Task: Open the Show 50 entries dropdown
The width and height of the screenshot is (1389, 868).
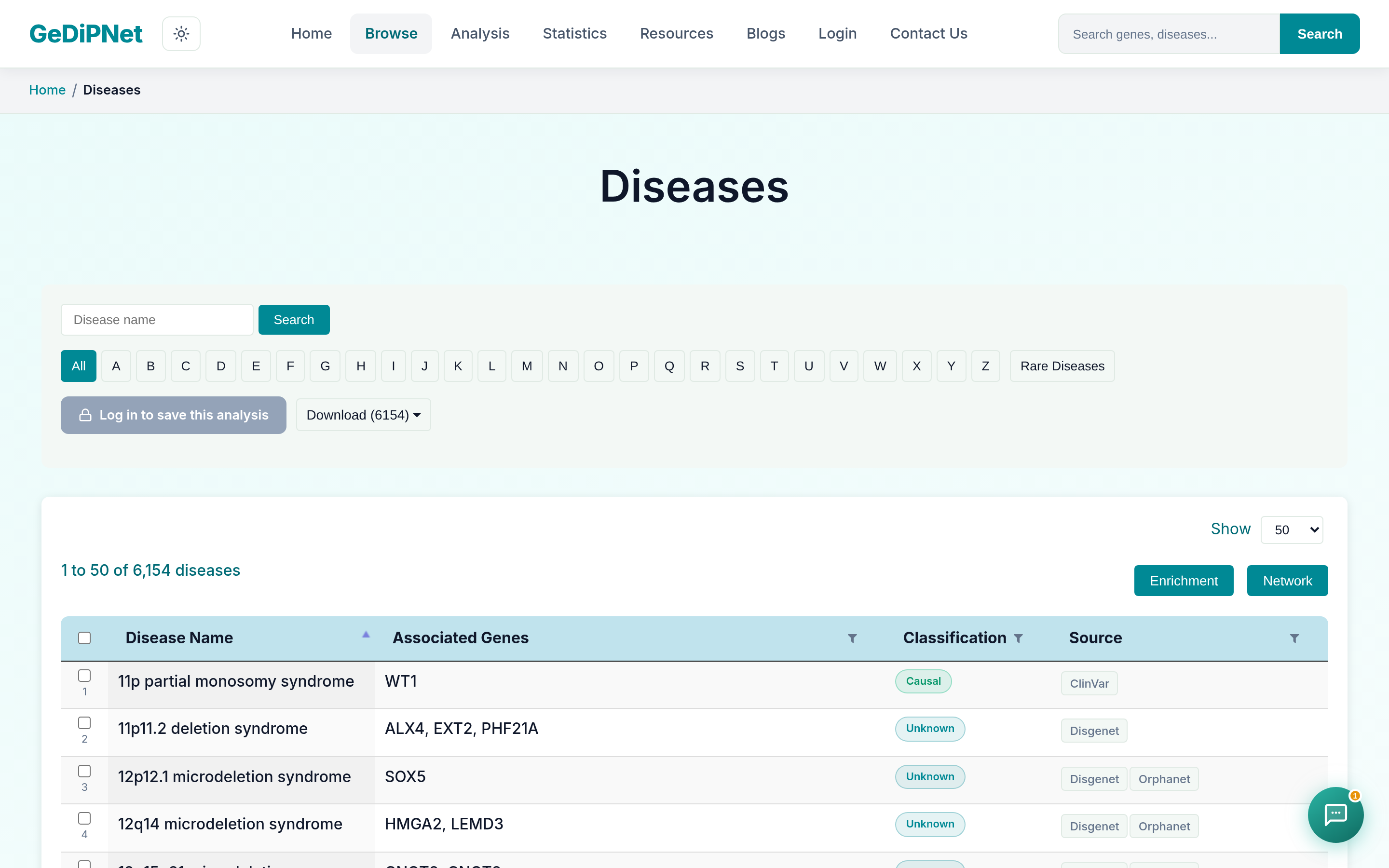Action: pos(1292,530)
